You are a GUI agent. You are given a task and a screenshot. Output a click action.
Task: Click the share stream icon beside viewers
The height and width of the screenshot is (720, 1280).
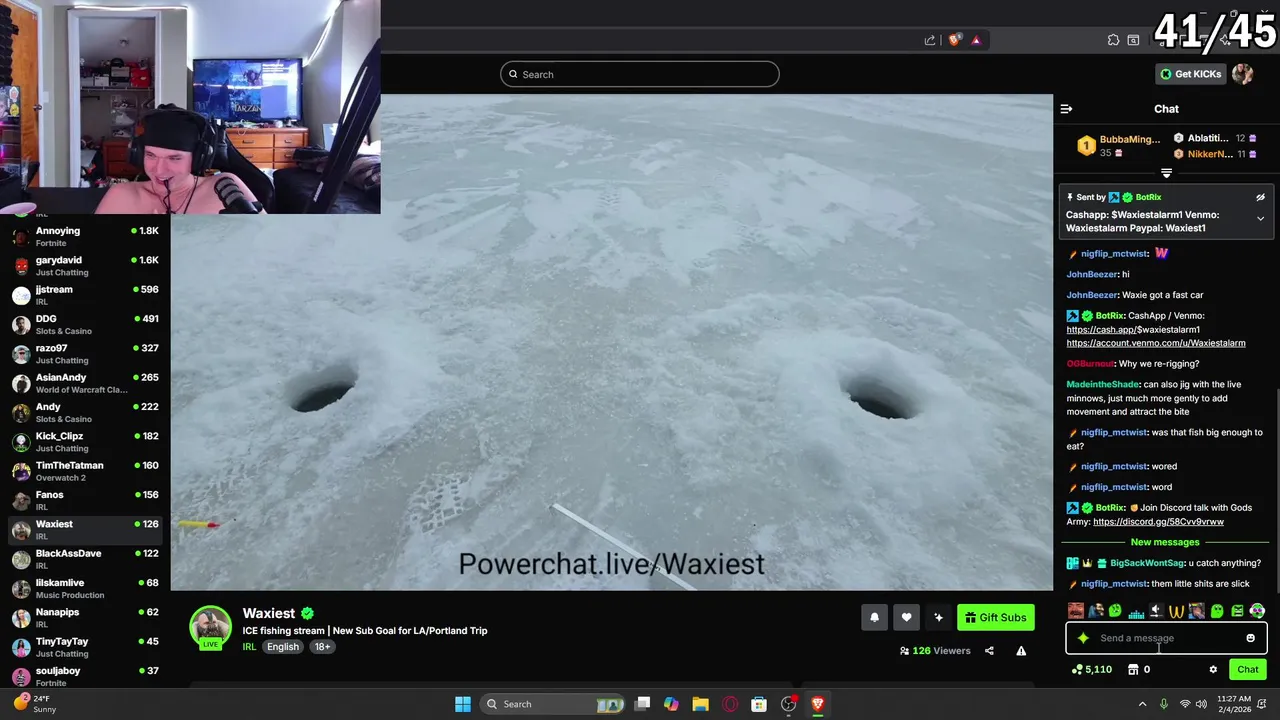coord(989,651)
